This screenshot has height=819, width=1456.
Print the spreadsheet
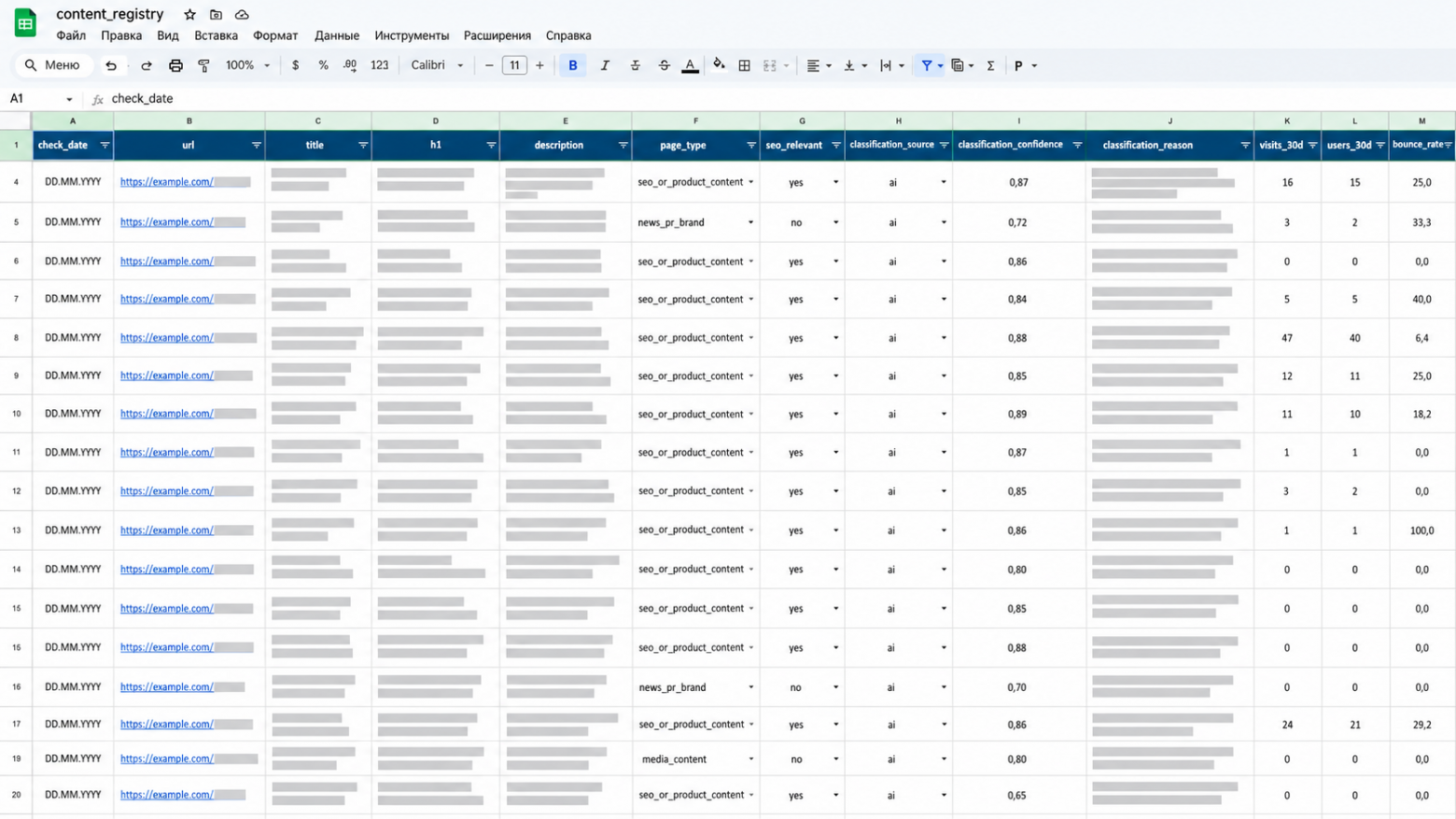point(175,65)
